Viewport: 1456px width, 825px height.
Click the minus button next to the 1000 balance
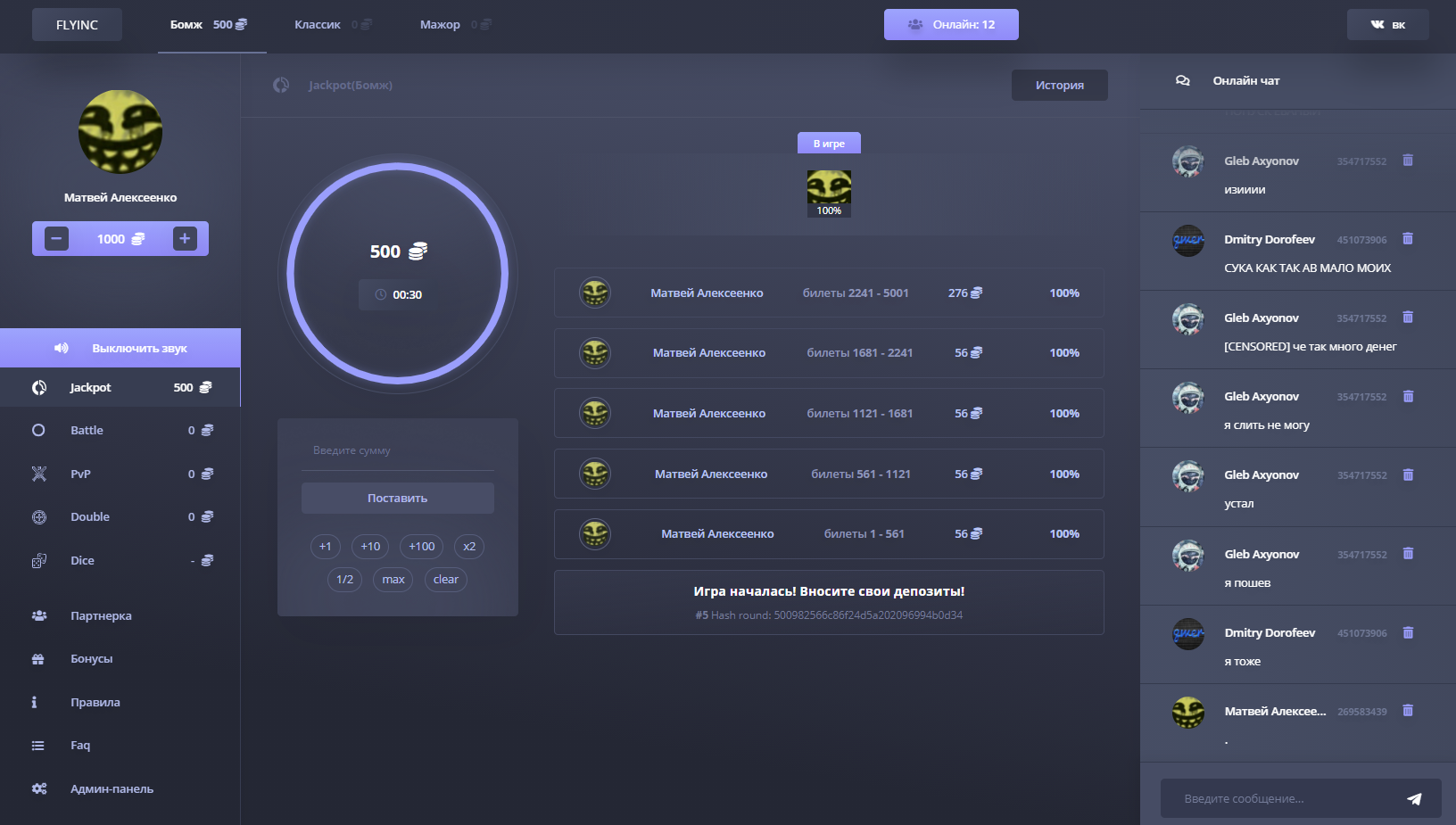[56, 239]
